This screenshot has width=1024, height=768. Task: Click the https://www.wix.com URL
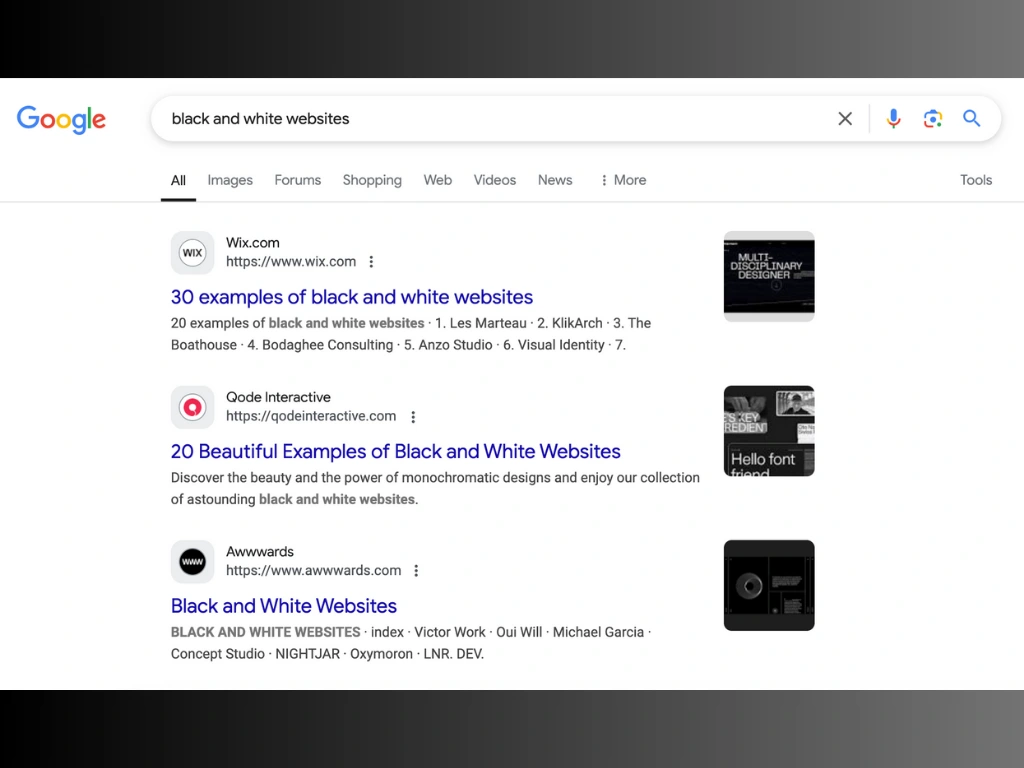coord(291,262)
